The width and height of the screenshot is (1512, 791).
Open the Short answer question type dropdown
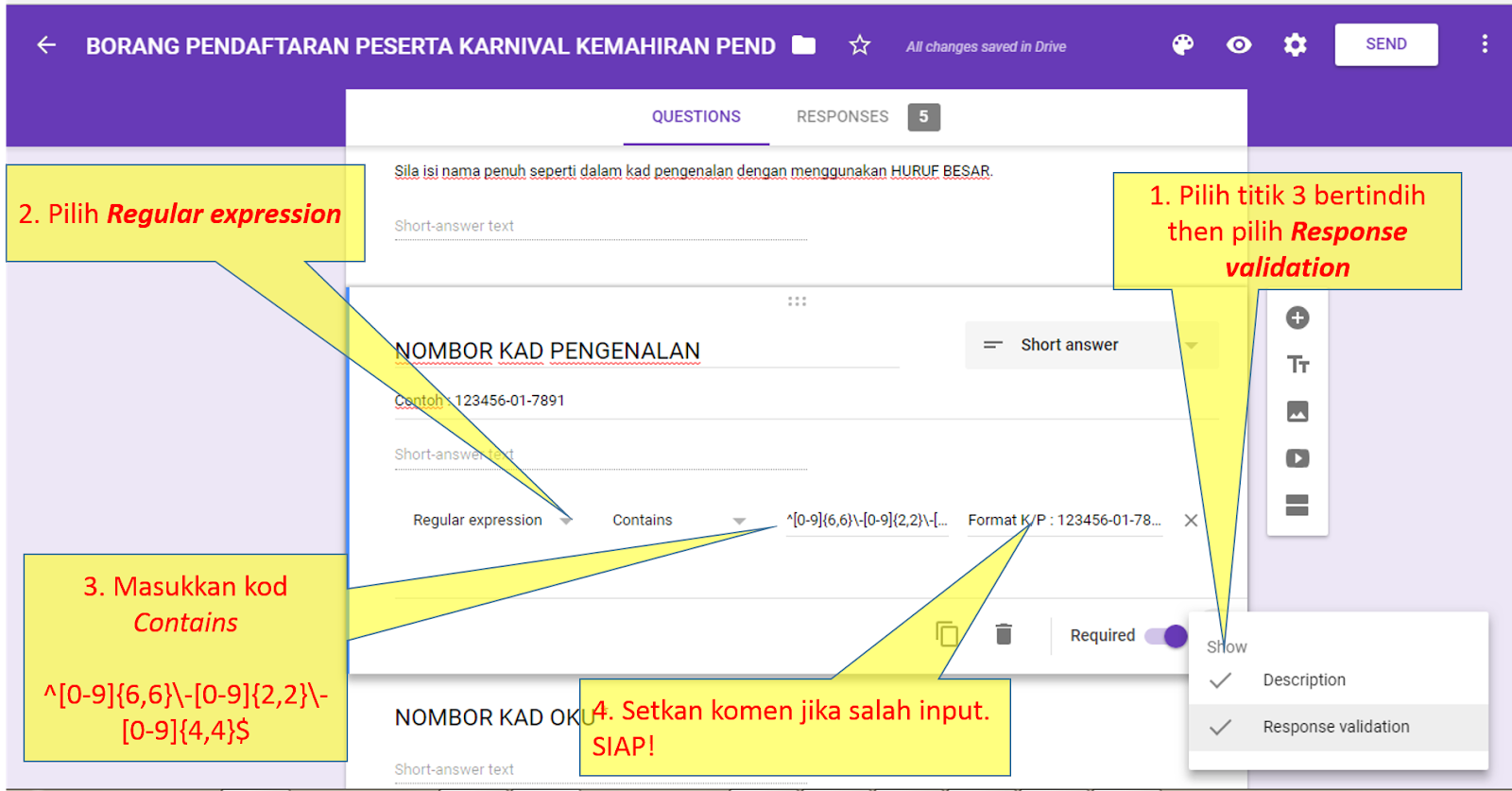(x=1091, y=345)
